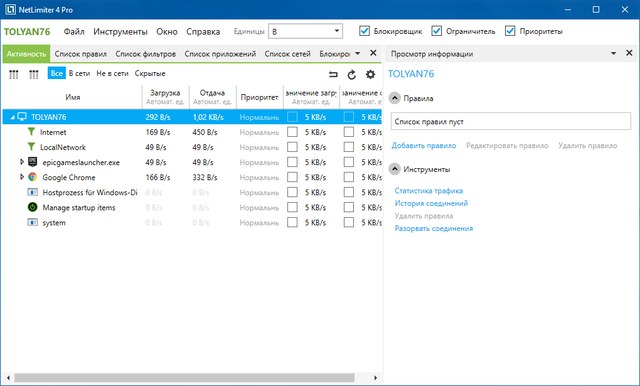Disable the Блокировщик checkbox
The width and height of the screenshot is (640, 386).
[x=364, y=31]
